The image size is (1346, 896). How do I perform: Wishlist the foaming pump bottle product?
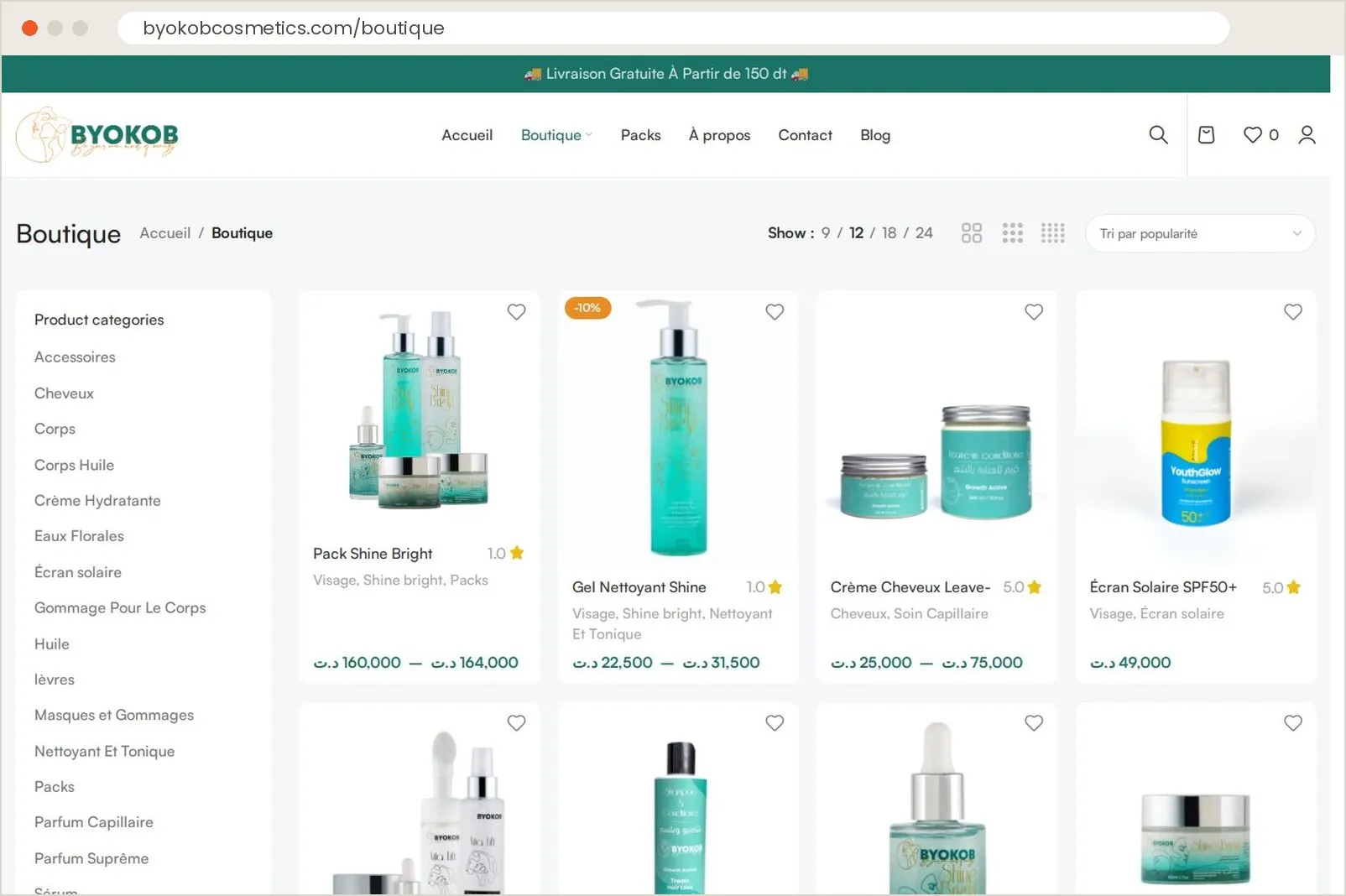coord(516,723)
